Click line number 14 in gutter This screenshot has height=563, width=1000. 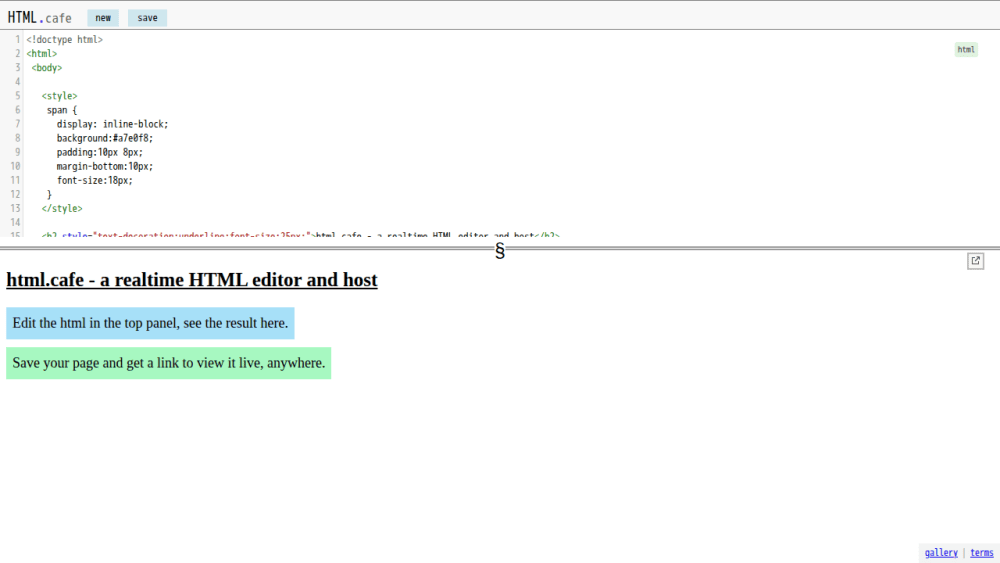pos(15,223)
